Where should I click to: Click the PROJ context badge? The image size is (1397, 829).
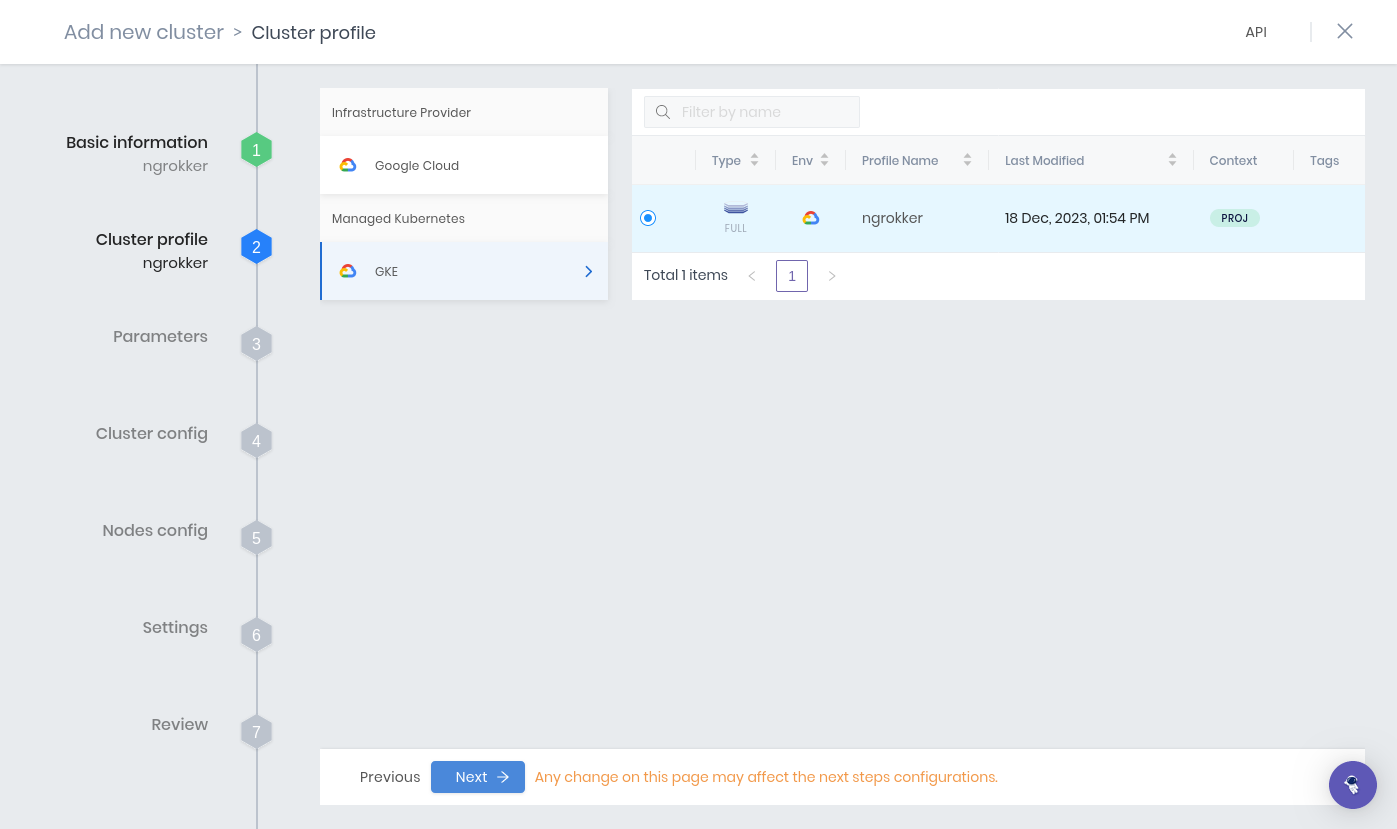tap(1234, 217)
